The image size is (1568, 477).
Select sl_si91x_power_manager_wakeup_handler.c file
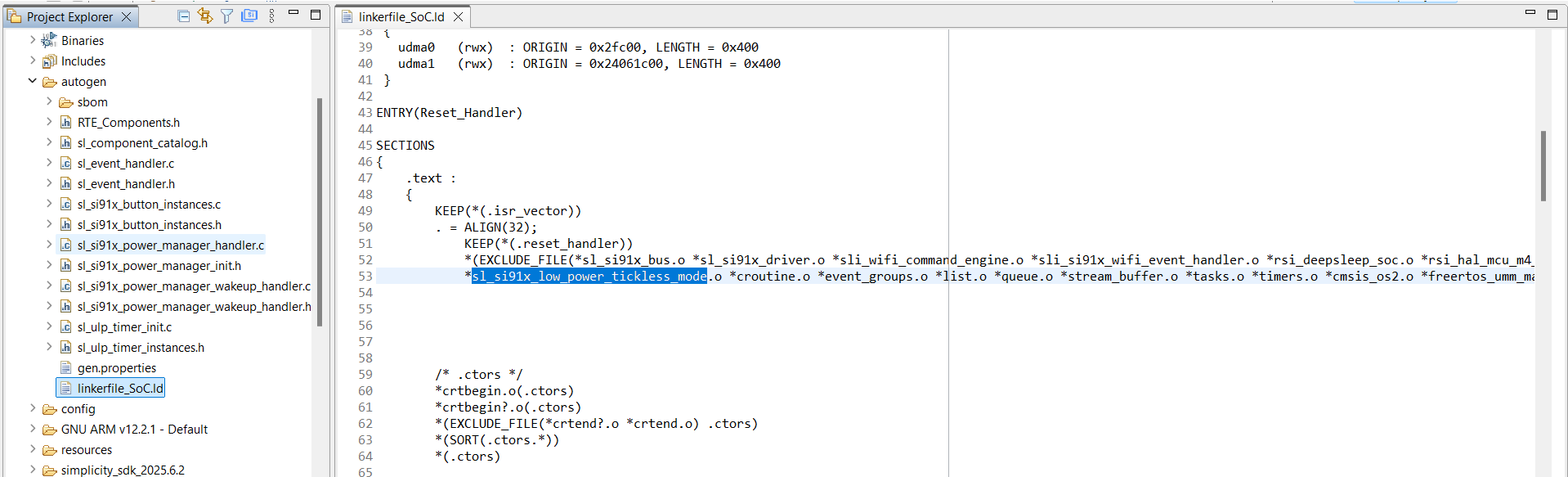[194, 286]
